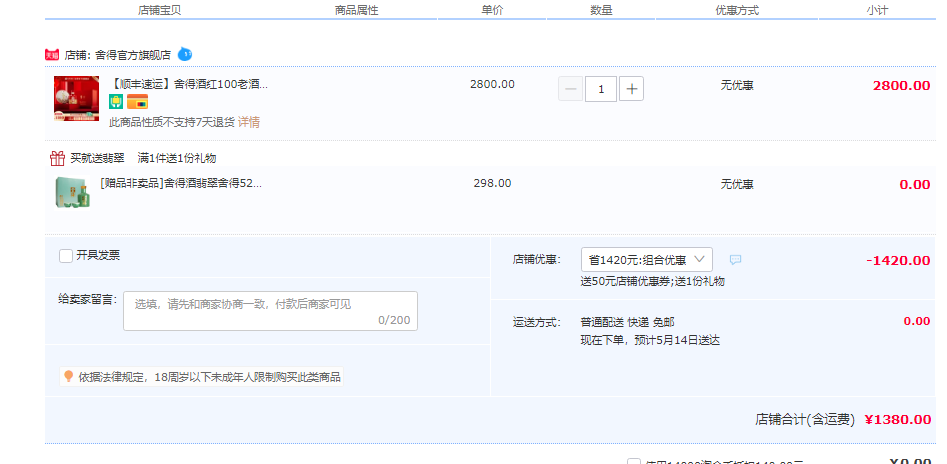Click the quantity input field showing 1
Screen dimensions: 947x464
pos(601,89)
